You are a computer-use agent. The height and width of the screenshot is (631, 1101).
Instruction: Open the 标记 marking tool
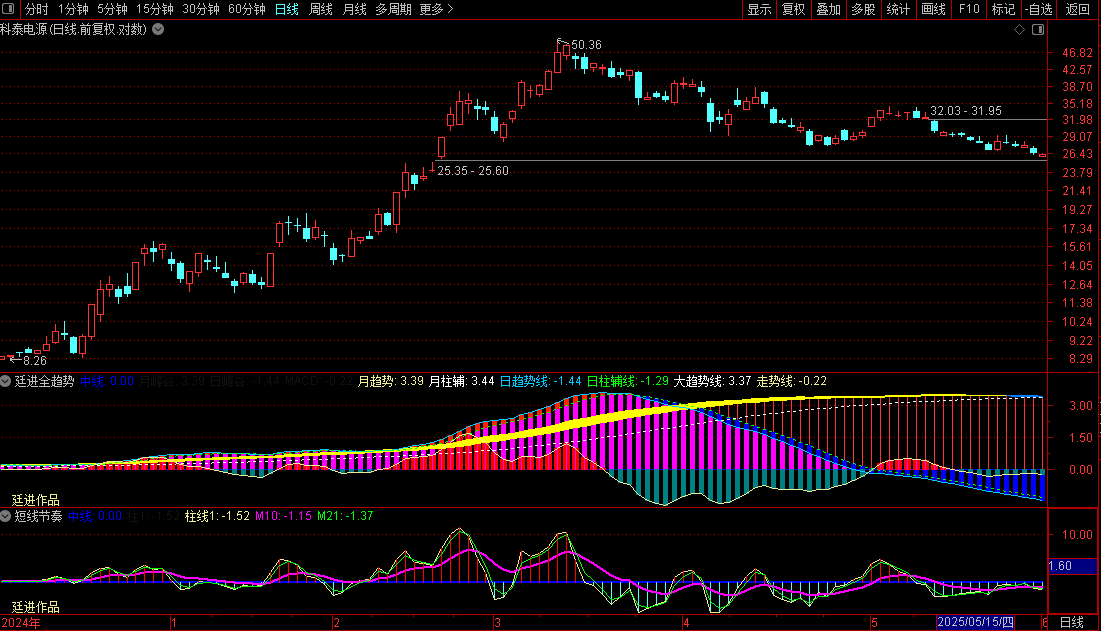[1003, 9]
